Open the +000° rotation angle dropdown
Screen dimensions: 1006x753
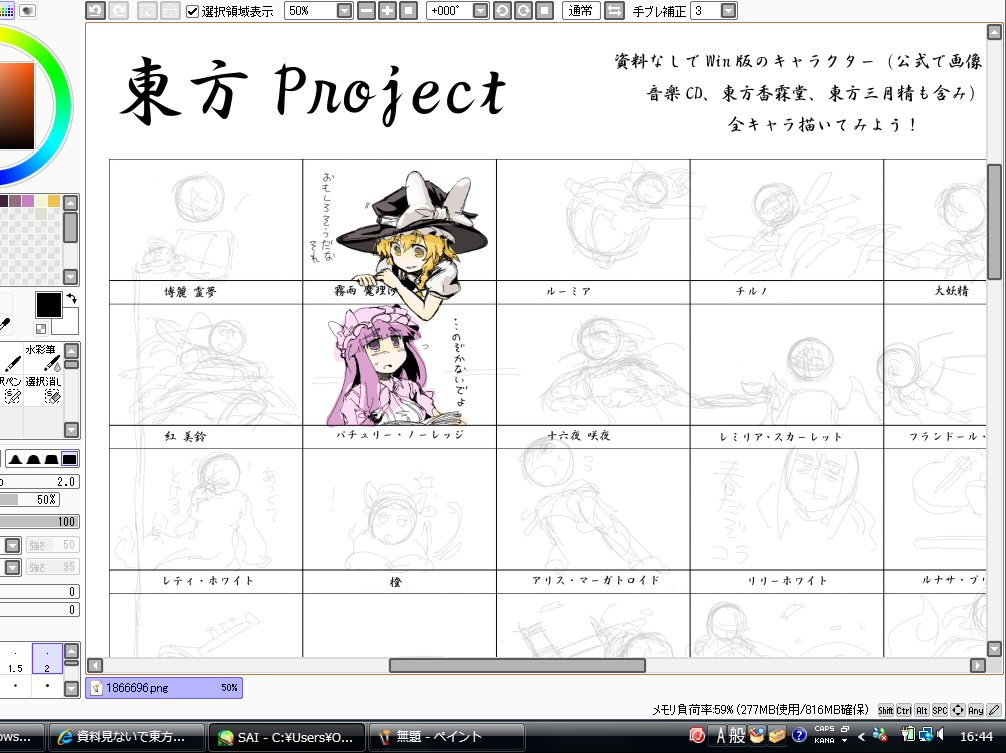point(480,11)
